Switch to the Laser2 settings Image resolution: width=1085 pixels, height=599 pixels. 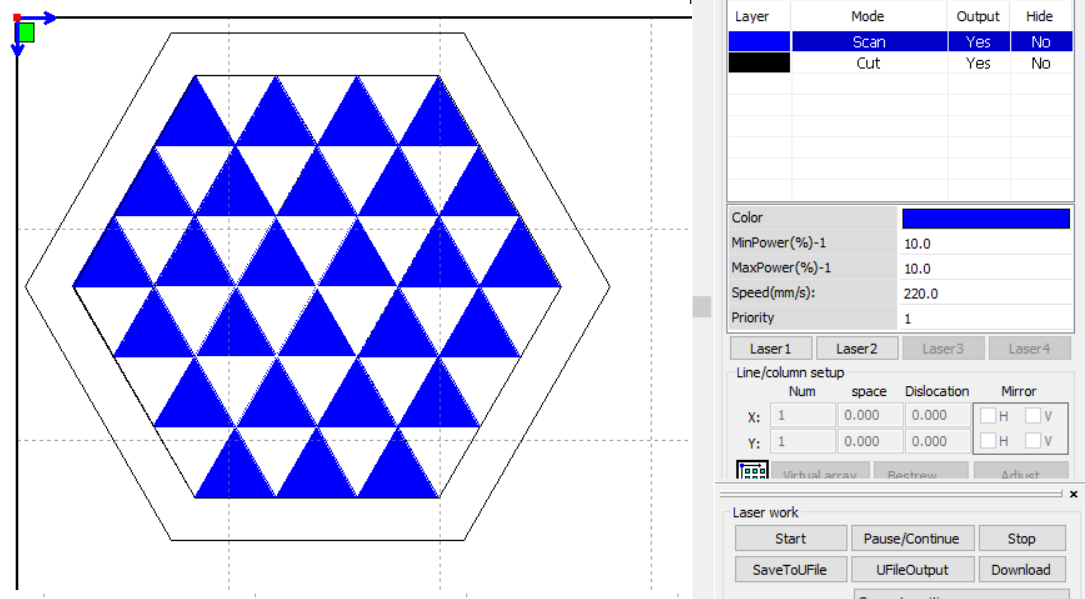[856, 348]
